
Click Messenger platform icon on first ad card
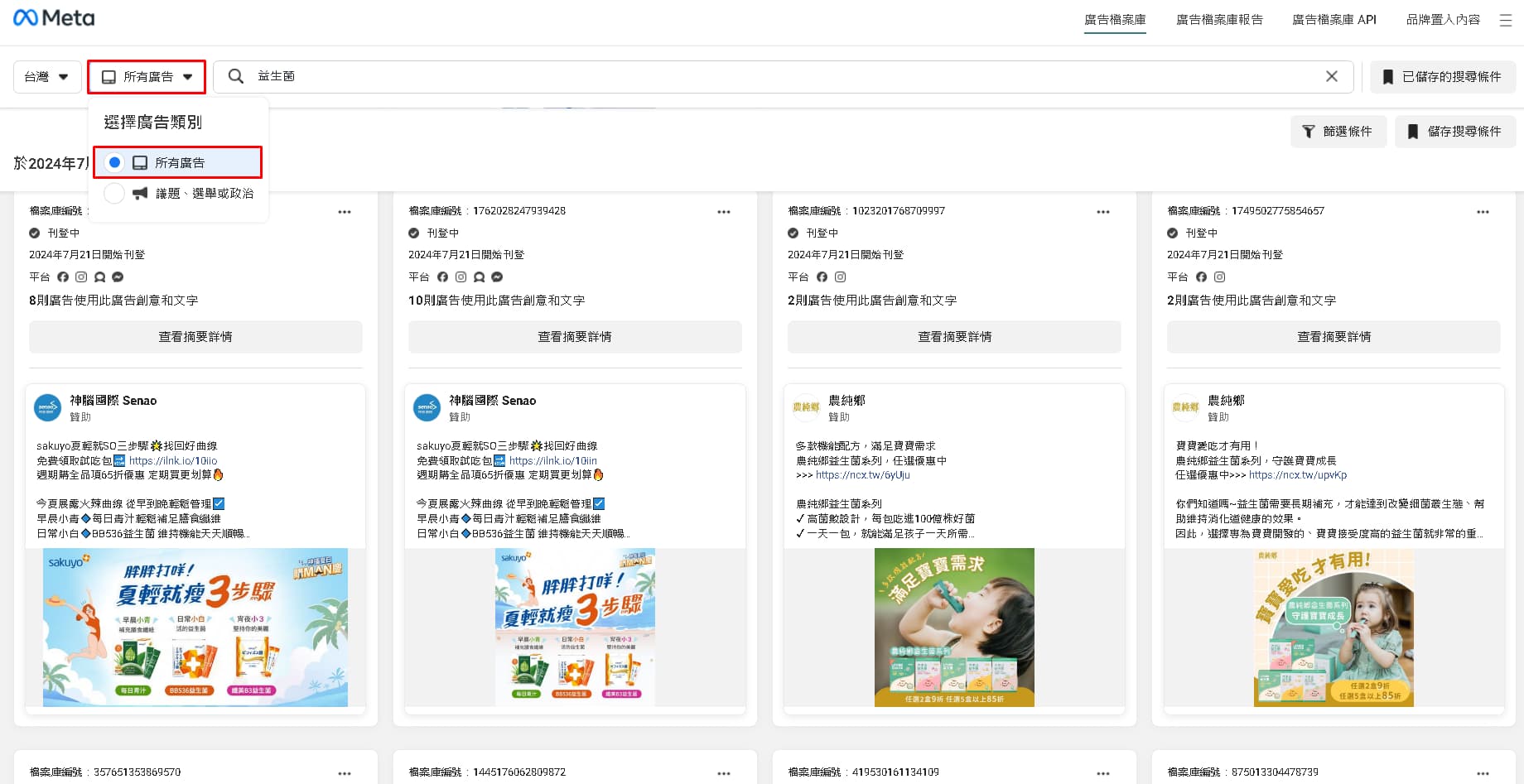point(118,277)
